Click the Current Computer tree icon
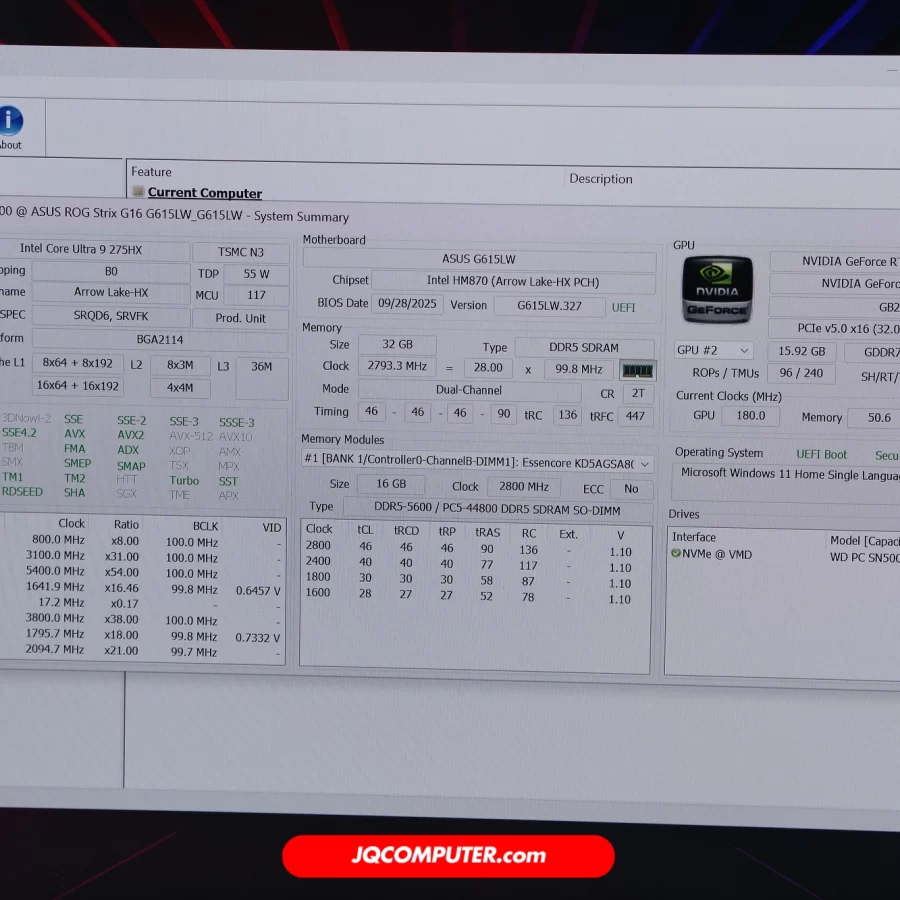Screen dimensions: 900x900 pos(138,192)
